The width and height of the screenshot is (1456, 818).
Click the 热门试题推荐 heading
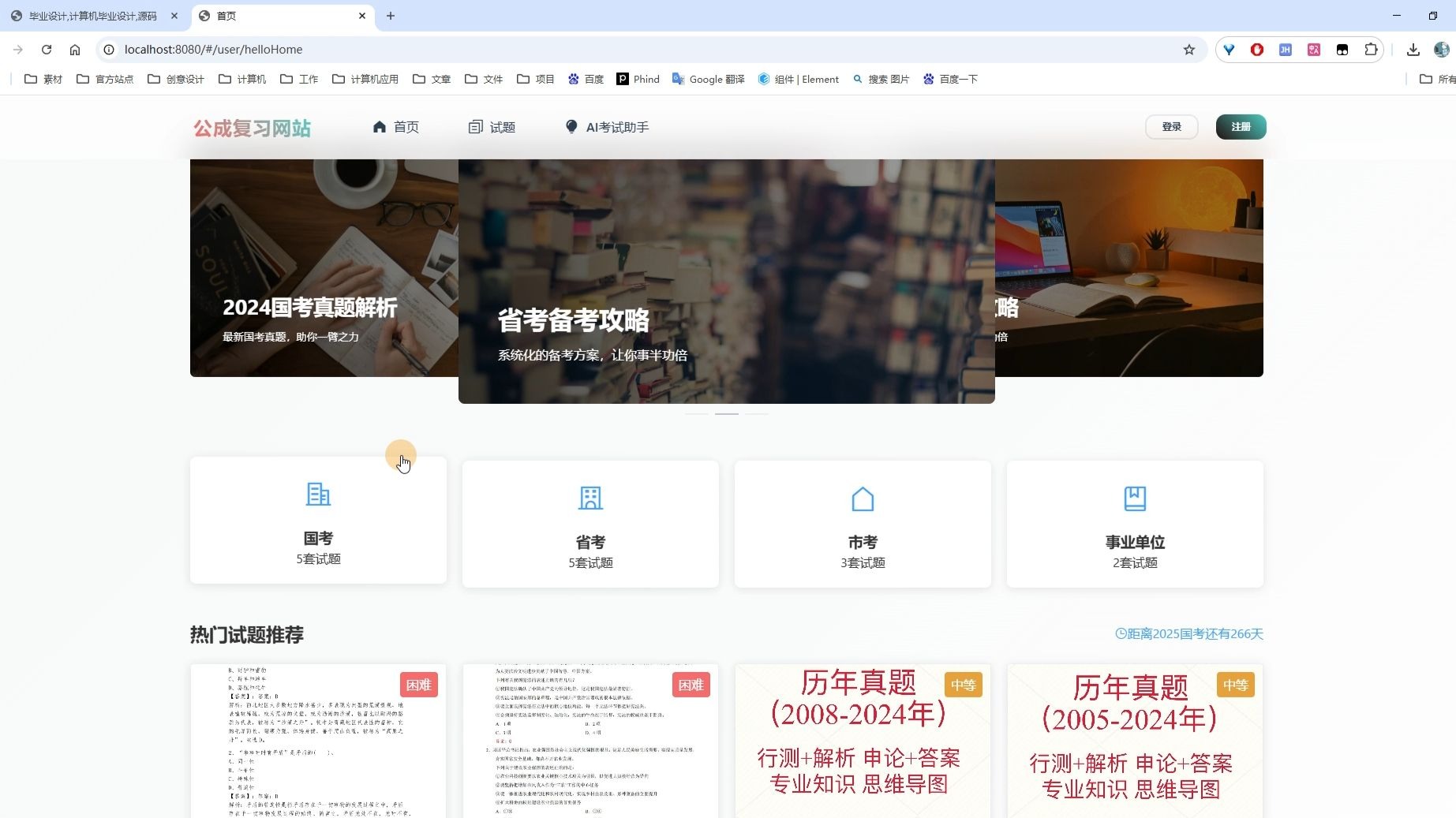pyautogui.click(x=246, y=634)
